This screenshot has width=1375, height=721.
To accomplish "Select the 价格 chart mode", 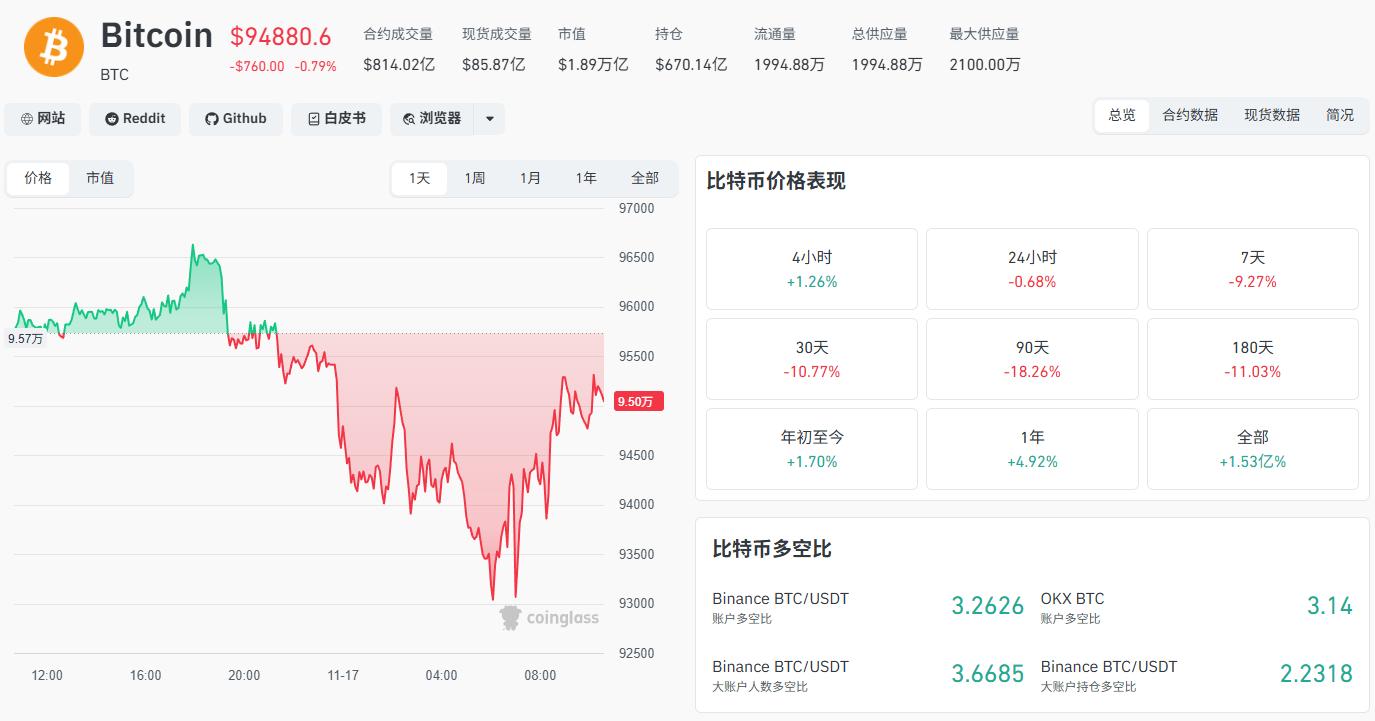I will tap(38, 178).
